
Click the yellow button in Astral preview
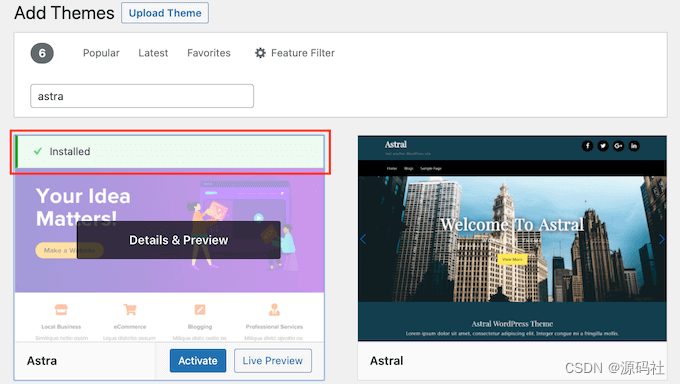(512, 259)
